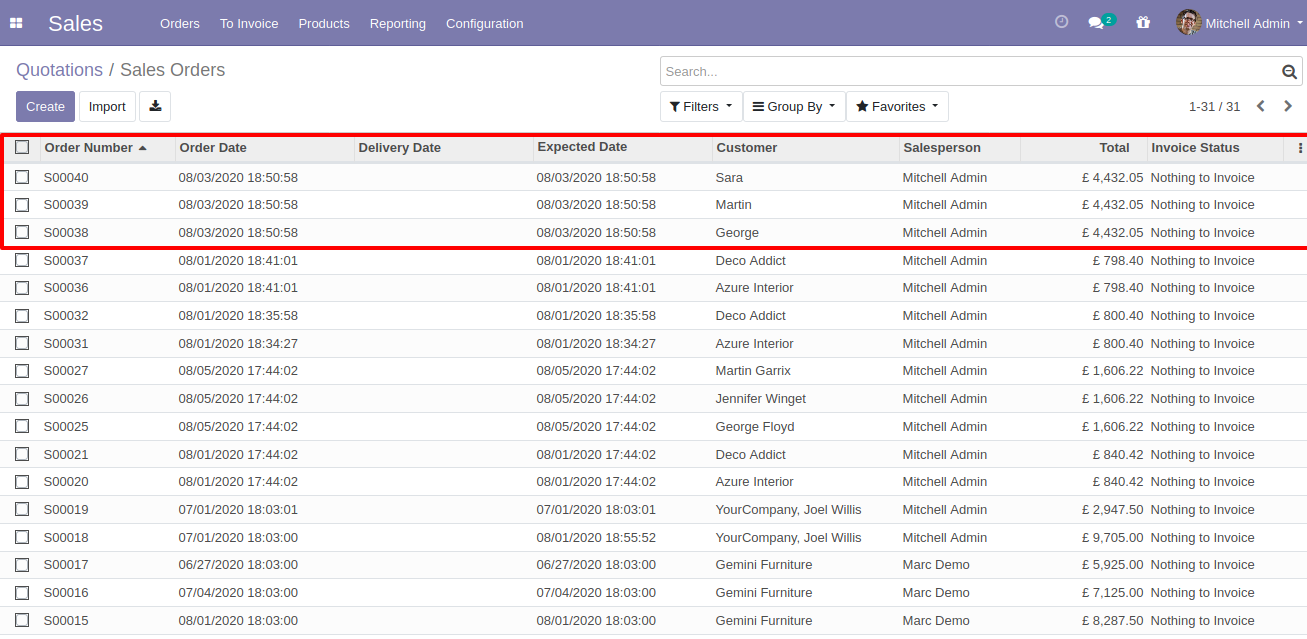Click the search magnifier icon
Screen dimensions: 1307x639
point(1289,72)
